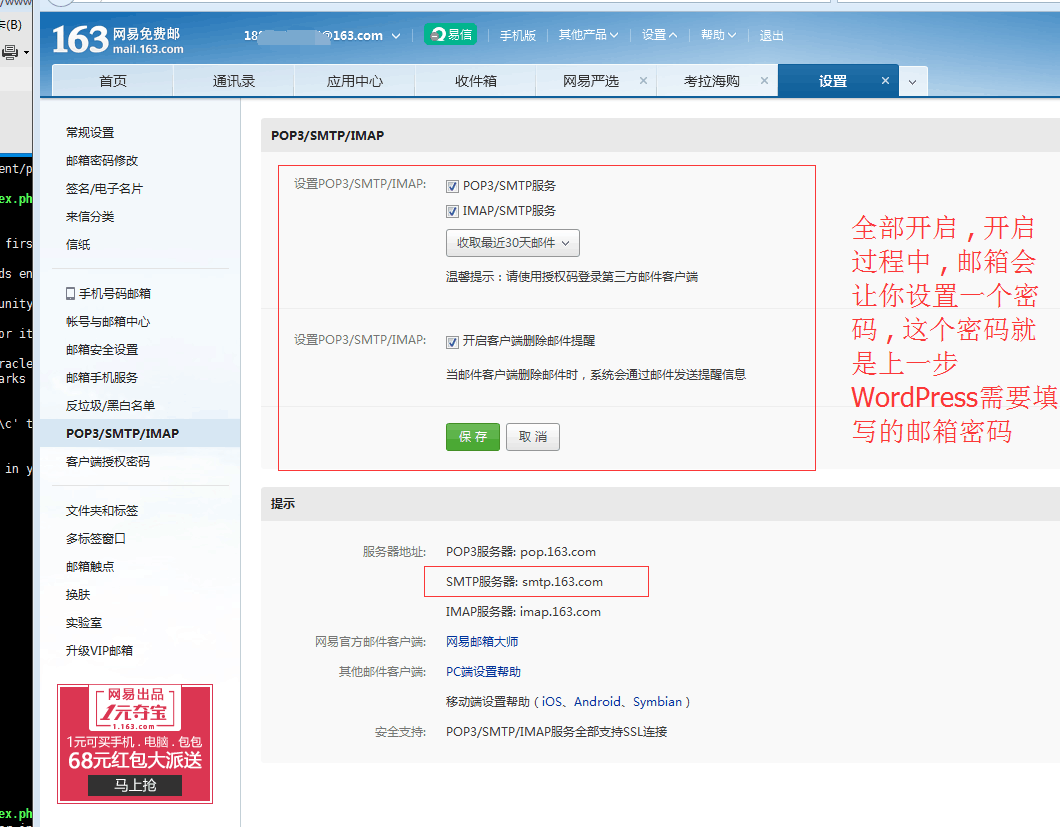Select POP3/SMTP/IMAP in the sidebar
The height and width of the screenshot is (827, 1060).
coord(122,433)
